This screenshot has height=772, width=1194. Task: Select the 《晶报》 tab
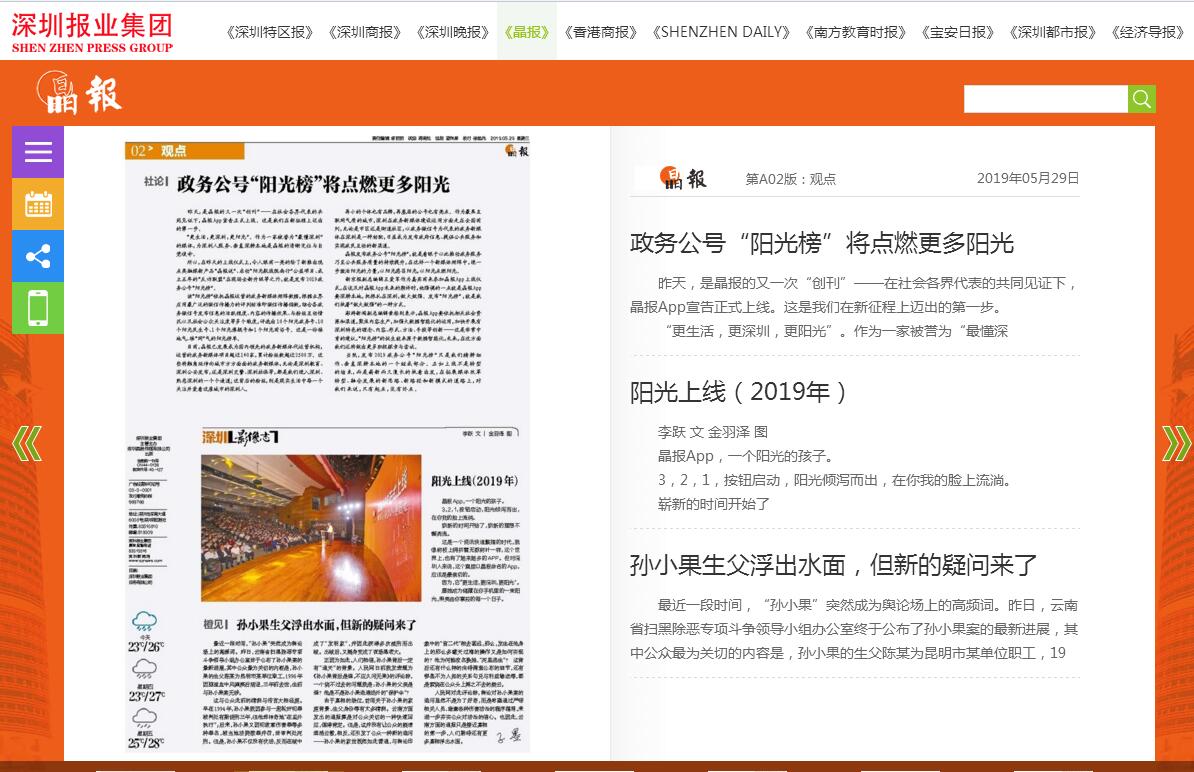click(x=527, y=32)
